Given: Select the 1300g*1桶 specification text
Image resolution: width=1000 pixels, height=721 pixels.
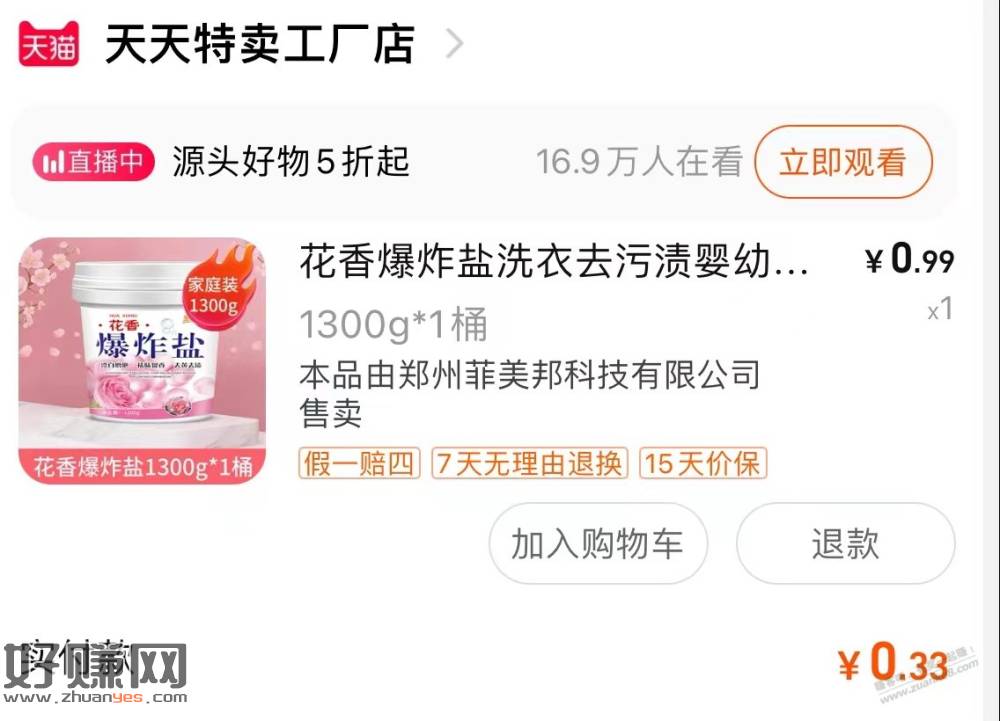Looking at the screenshot, I should point(393,324).
